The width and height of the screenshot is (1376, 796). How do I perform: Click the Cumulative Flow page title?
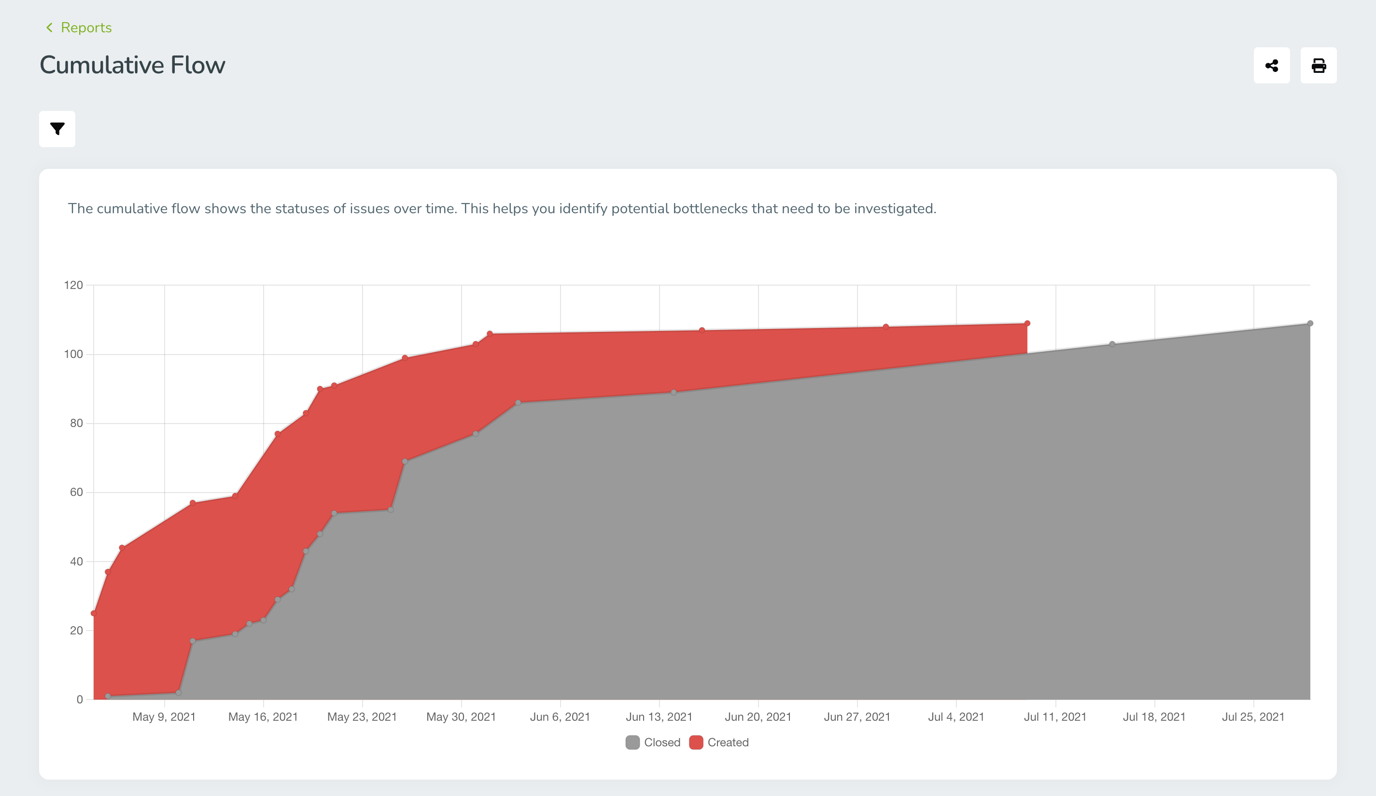click(x=131, y=65)
